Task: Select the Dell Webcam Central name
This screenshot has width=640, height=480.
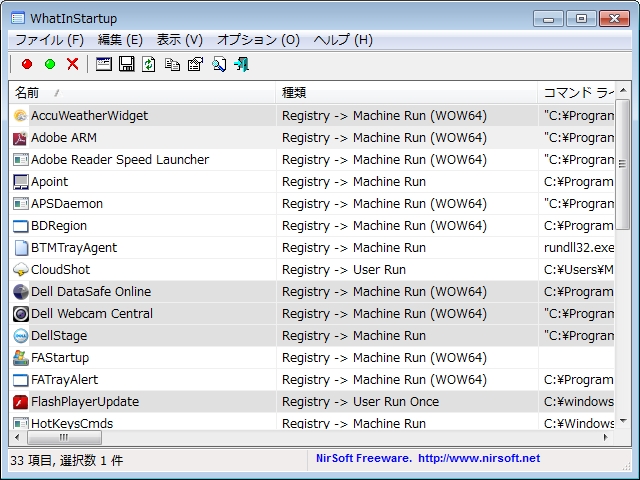Action: click(x=92, y=314)
